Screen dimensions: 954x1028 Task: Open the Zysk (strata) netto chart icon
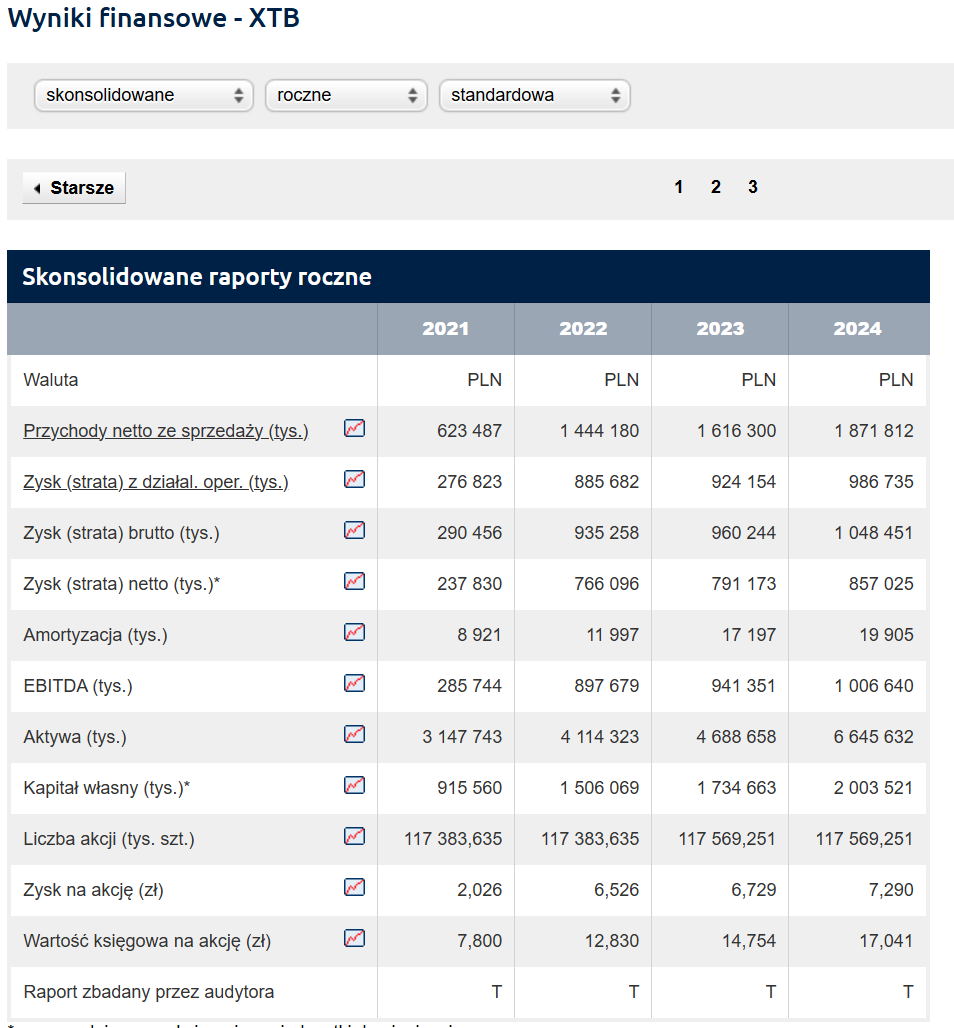click(354, 581)
